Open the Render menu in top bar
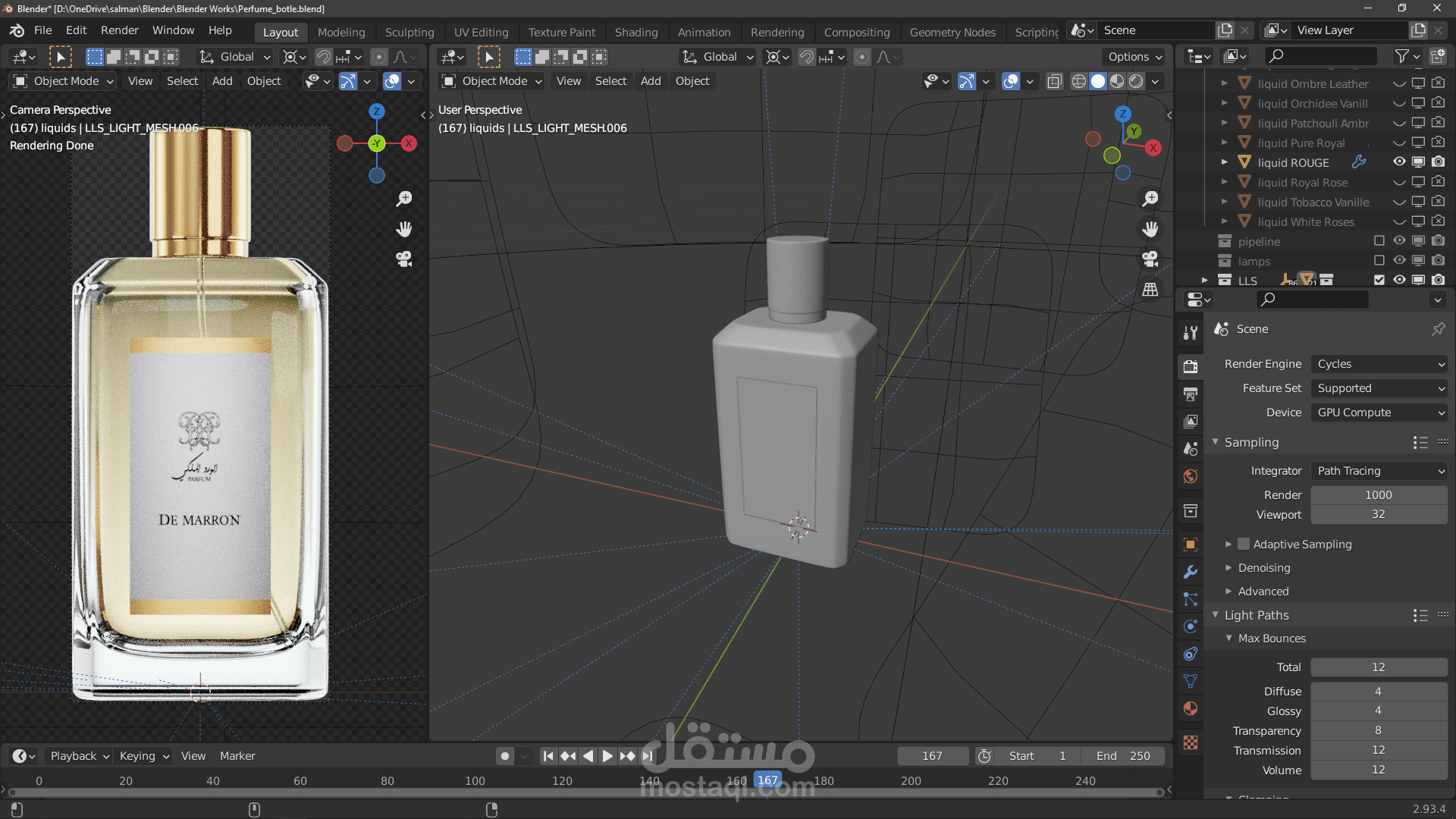Image resolution: width=1456 pixels, height=819 pixels. pyautogui.click(x=119, y=30)
